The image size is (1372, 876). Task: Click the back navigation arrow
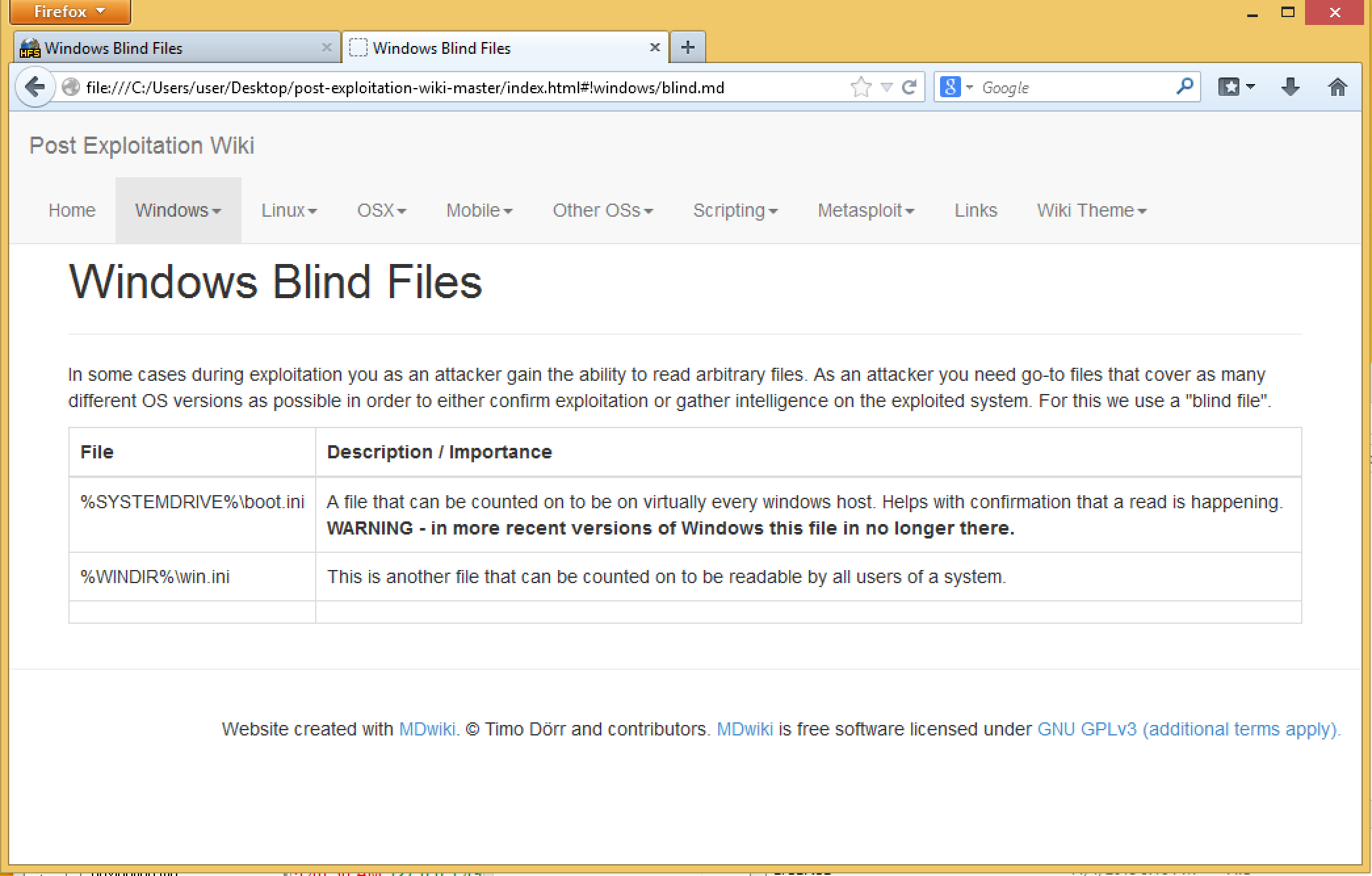35,87
